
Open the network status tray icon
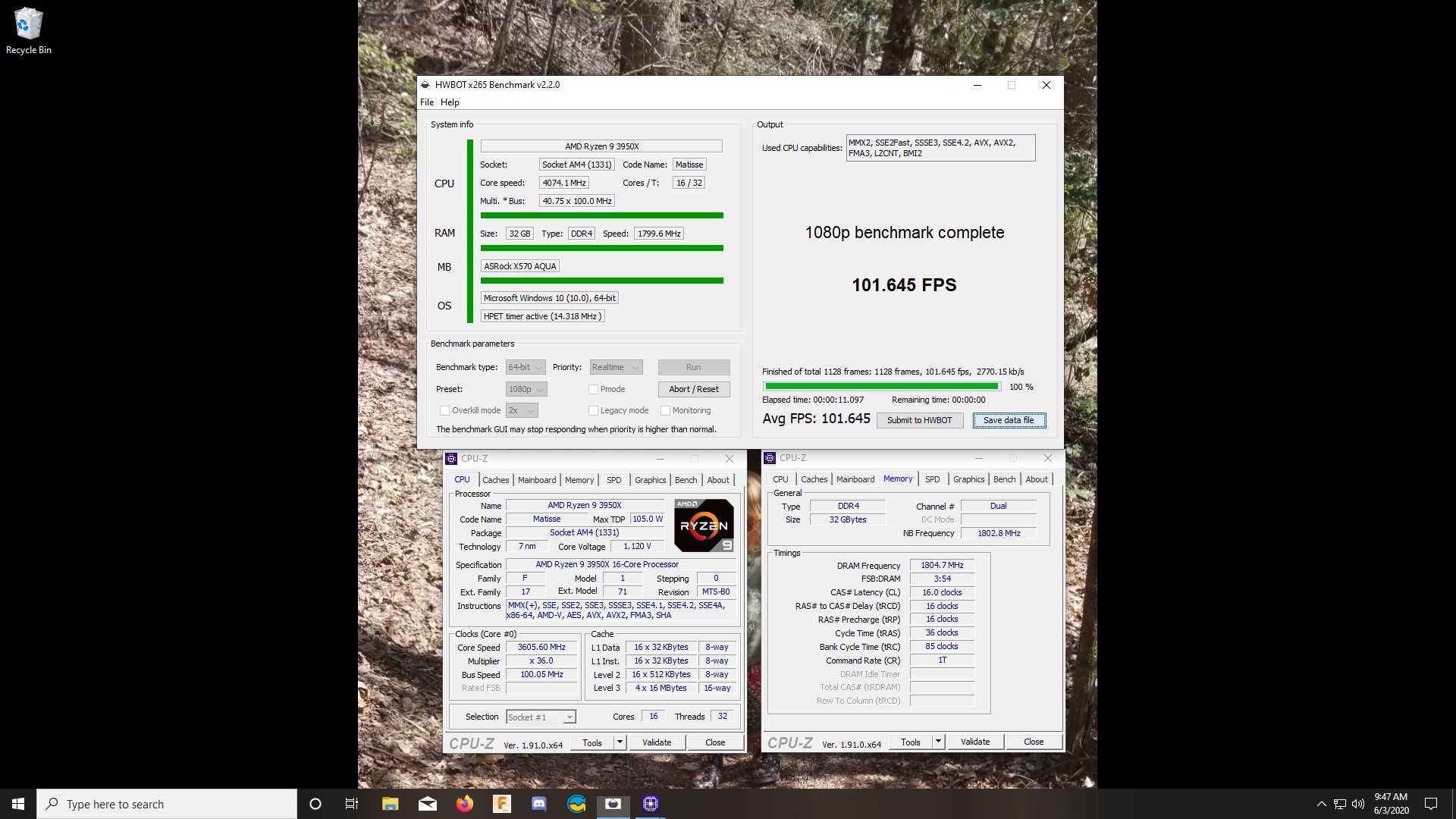(x=1340, y=804)
